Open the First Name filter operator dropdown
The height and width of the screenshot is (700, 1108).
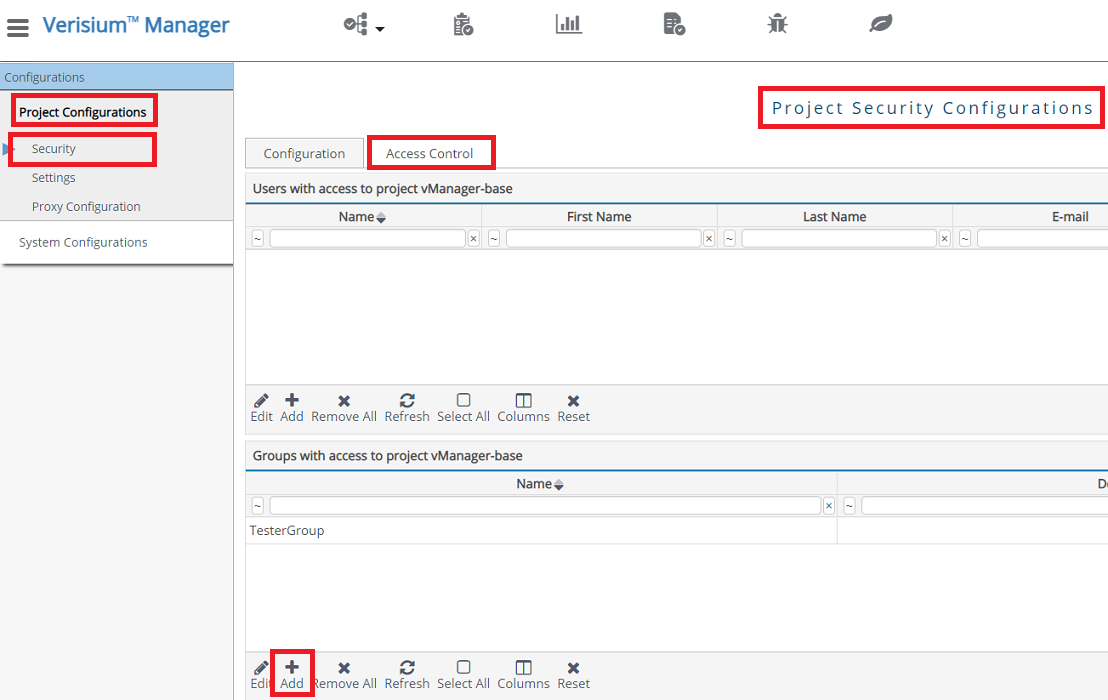coord(494,239)
